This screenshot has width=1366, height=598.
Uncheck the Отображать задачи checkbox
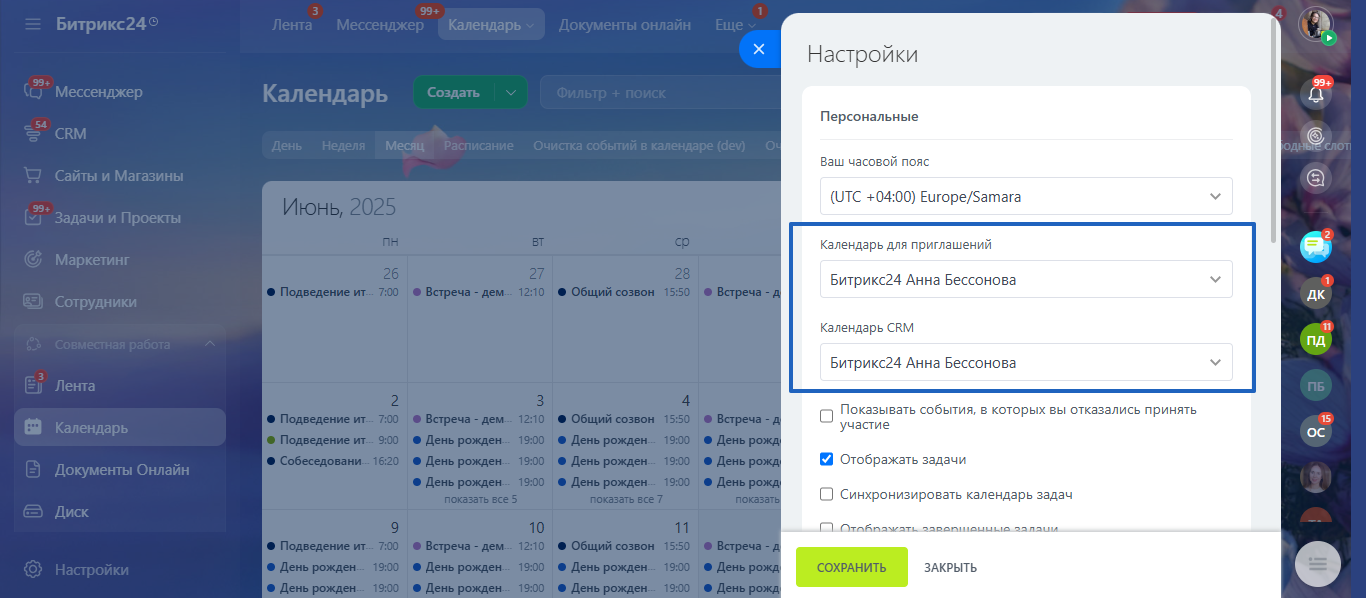(x=826, y=460)
